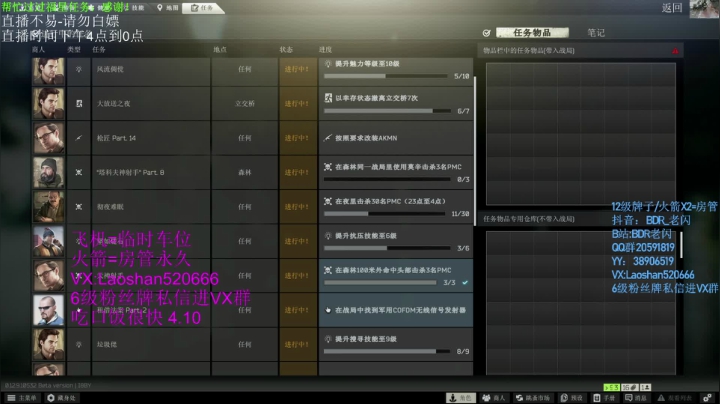Sort by 状态 column header
This screenshot has height=404, width=720.
(286, 50)
